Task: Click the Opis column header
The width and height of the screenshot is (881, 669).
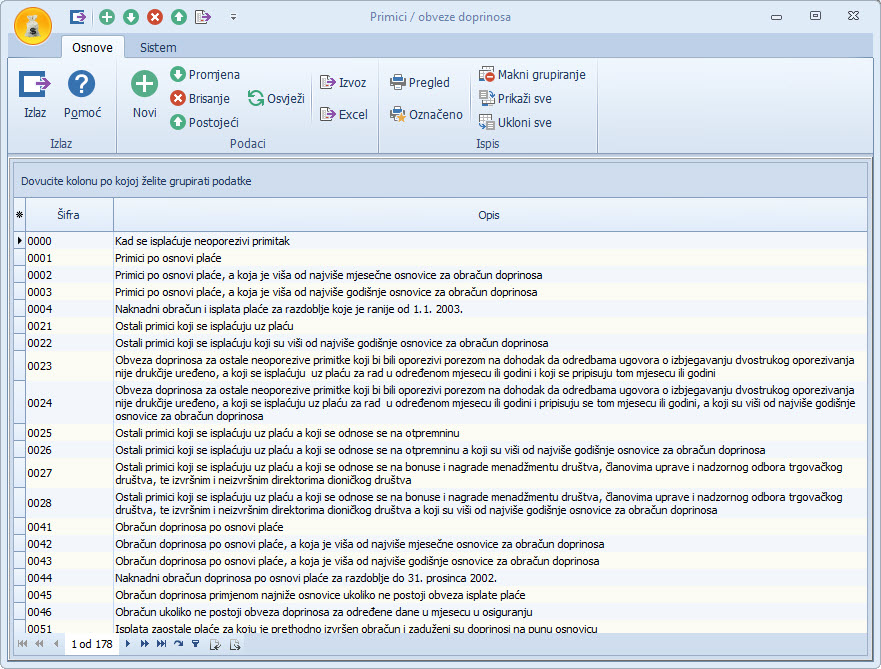Action: [x=488, y=215]
